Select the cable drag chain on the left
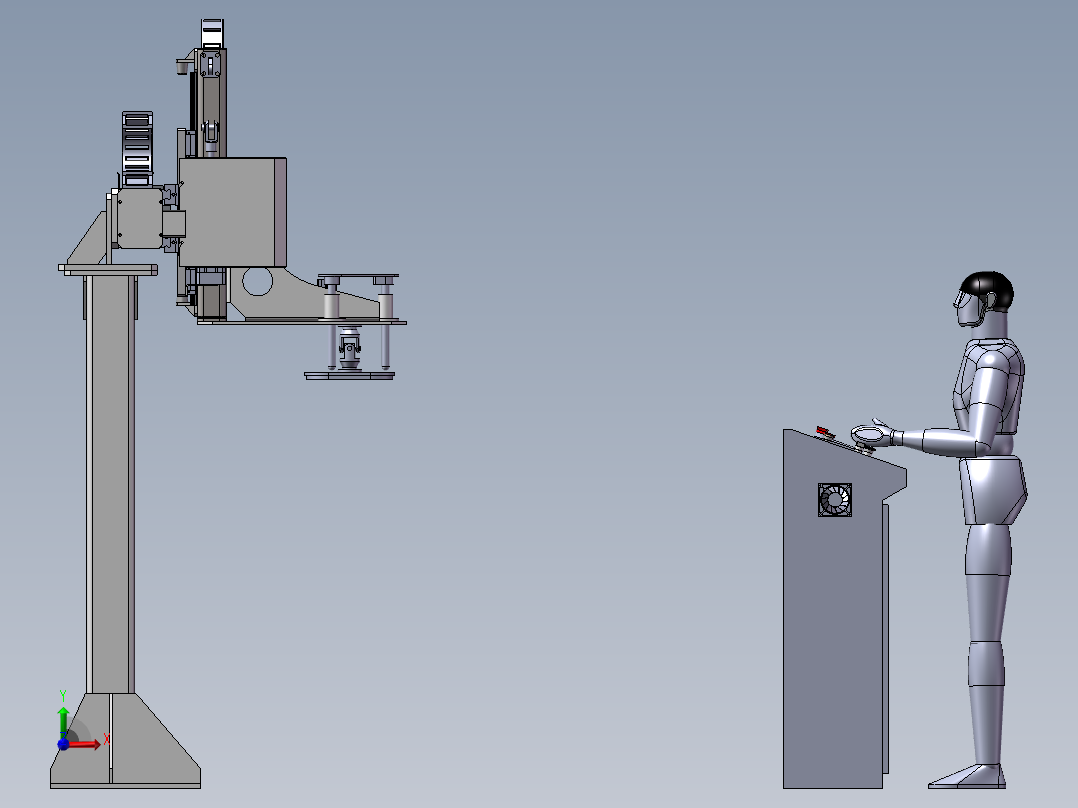The height and width of the screenshot is (808, 1078). pyautogui.click(x=136, y=146)
